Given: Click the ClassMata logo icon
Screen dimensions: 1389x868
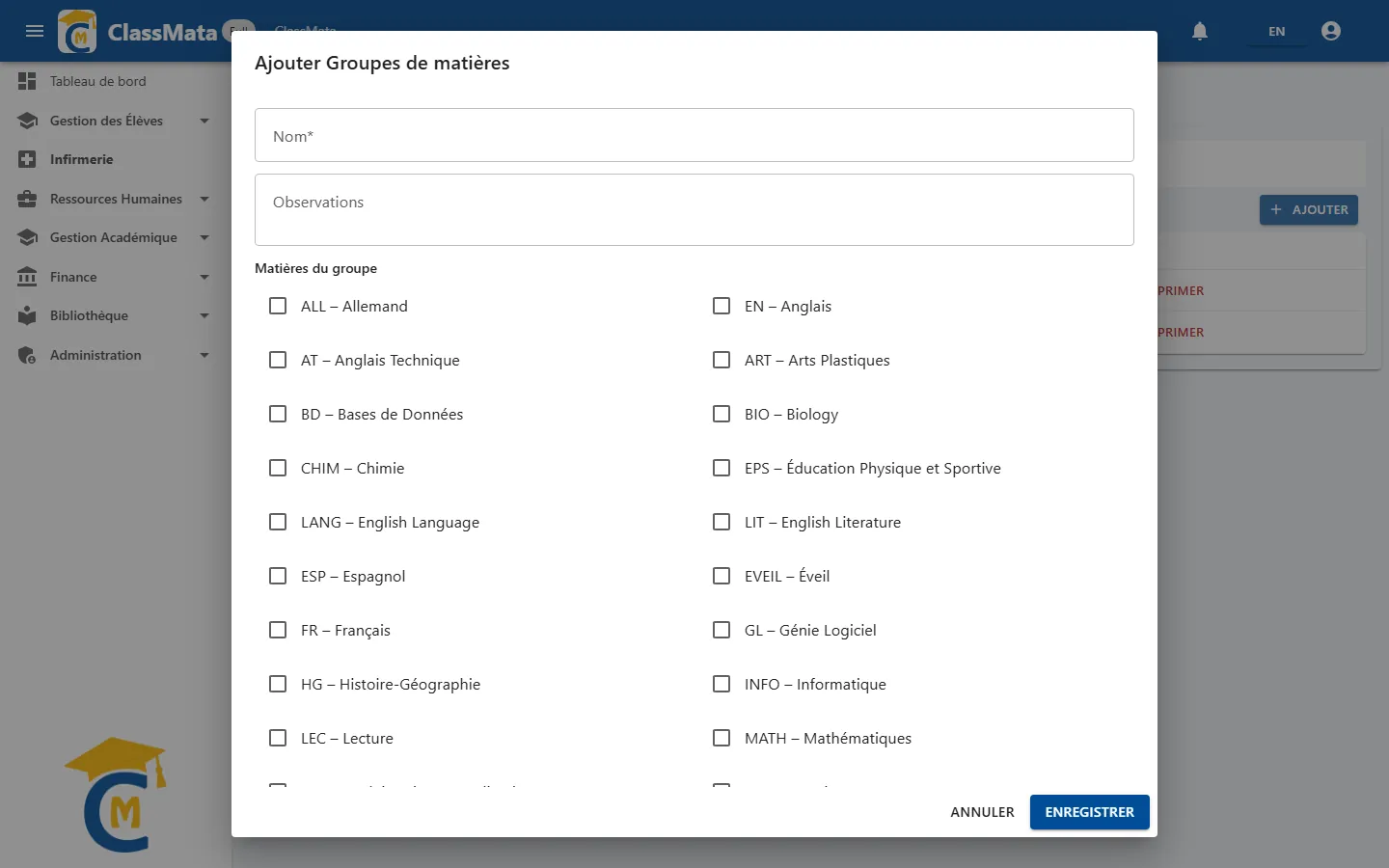Looking at the screenshot, I should coord(77,32).
